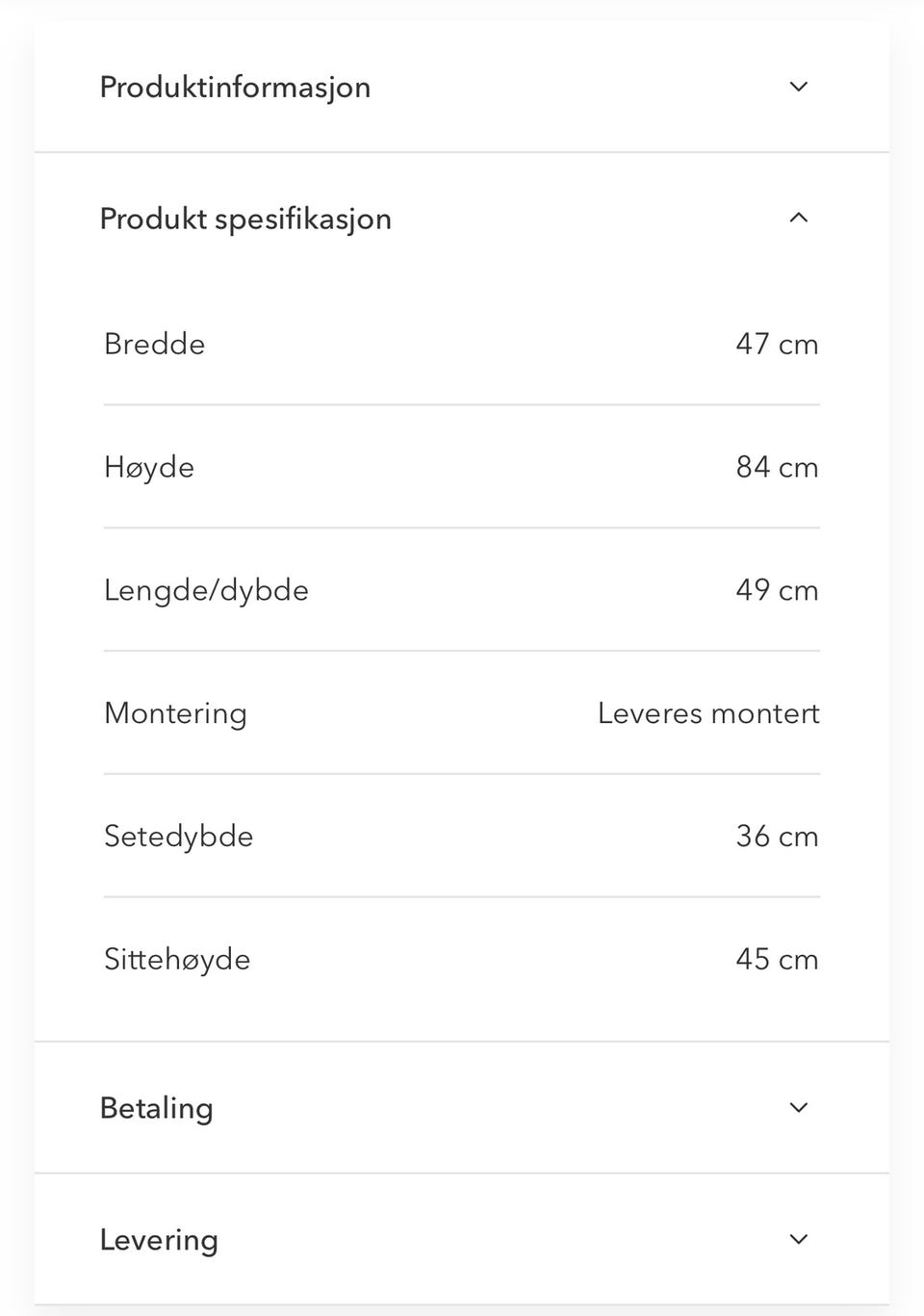The image size is (924, 1316).
Task: Click the Høyde label
Action: click(149, 468)
